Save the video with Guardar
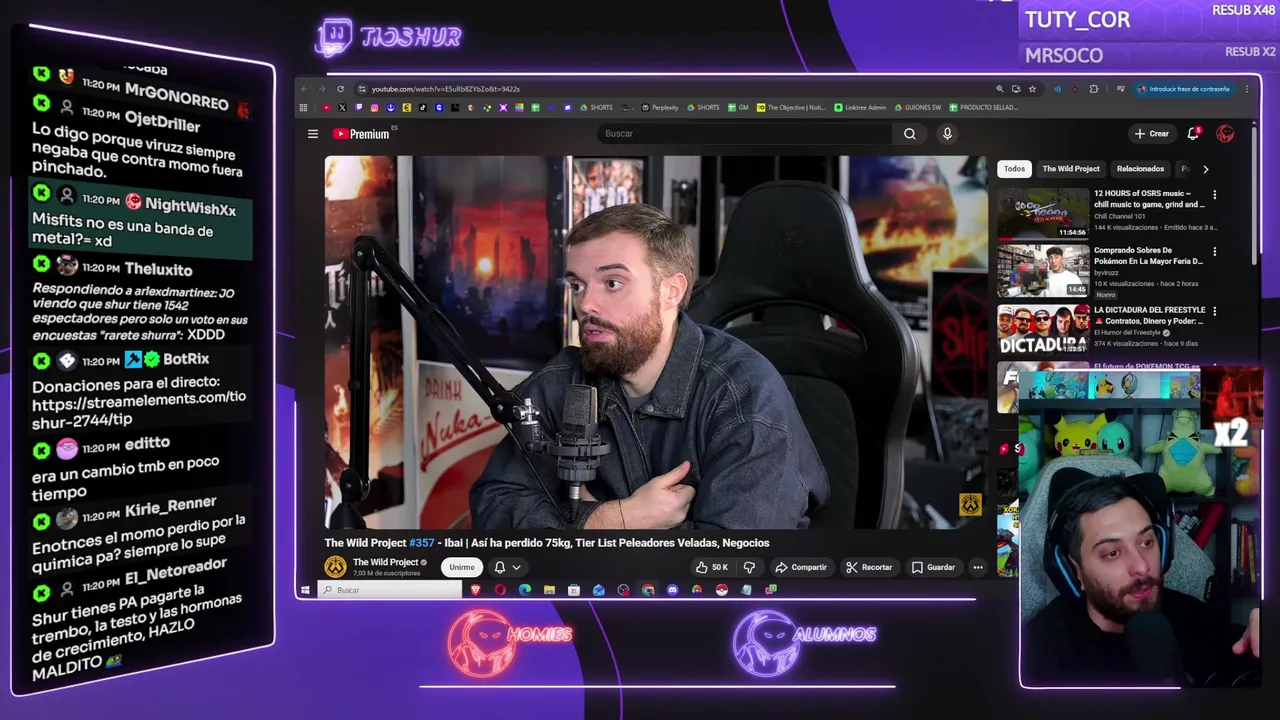The height and width of the screenshot is (720, 1280). pos(933,568)
